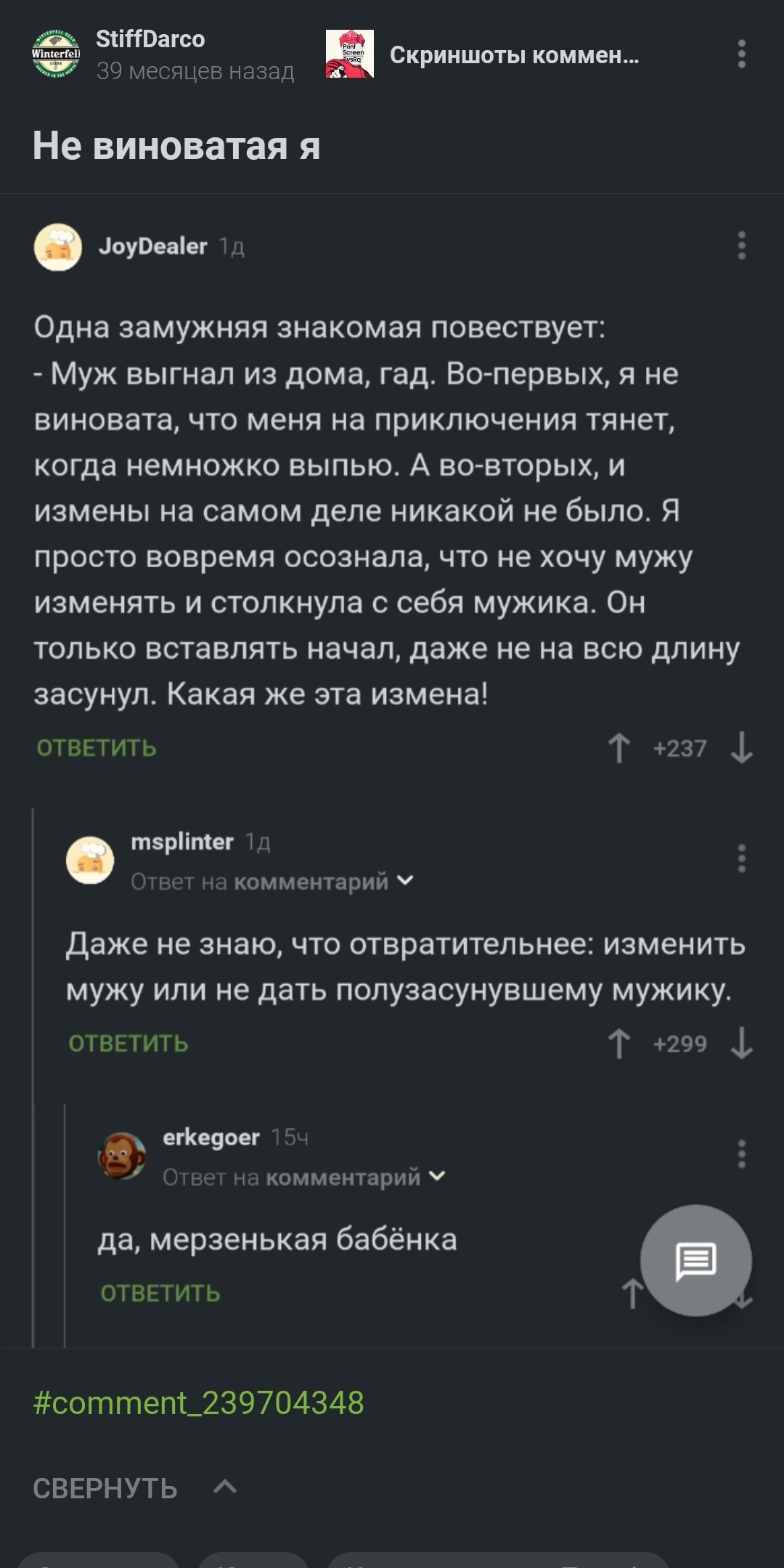
Task: Reply to erkegoer's comment
Action: pos(160,1293)
